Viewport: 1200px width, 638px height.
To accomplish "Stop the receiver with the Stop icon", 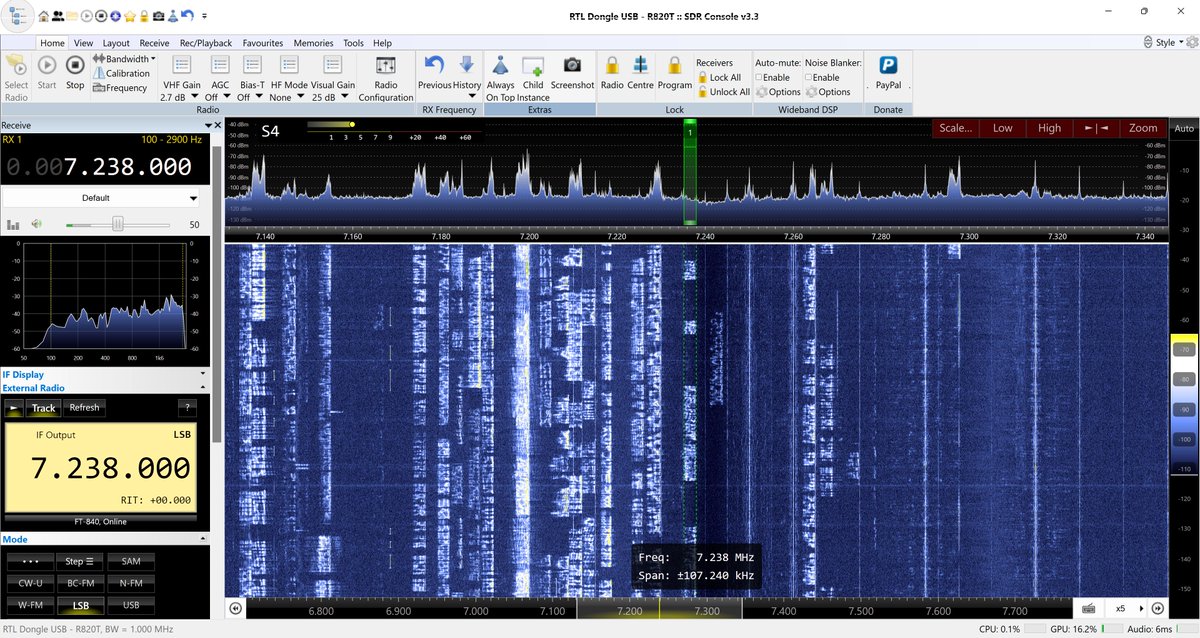I will [x=75, y=75].
